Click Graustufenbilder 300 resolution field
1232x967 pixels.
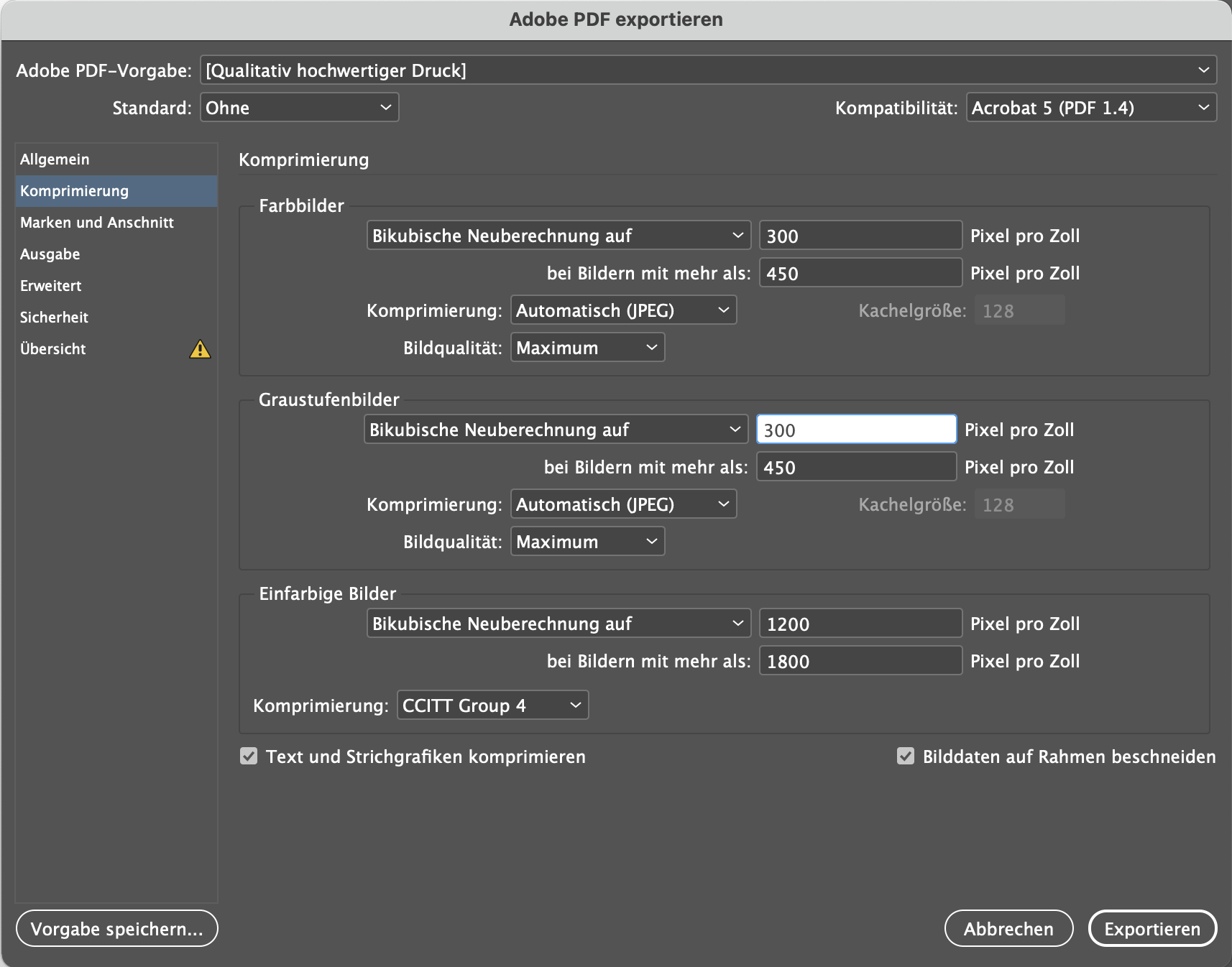[856, 430]
